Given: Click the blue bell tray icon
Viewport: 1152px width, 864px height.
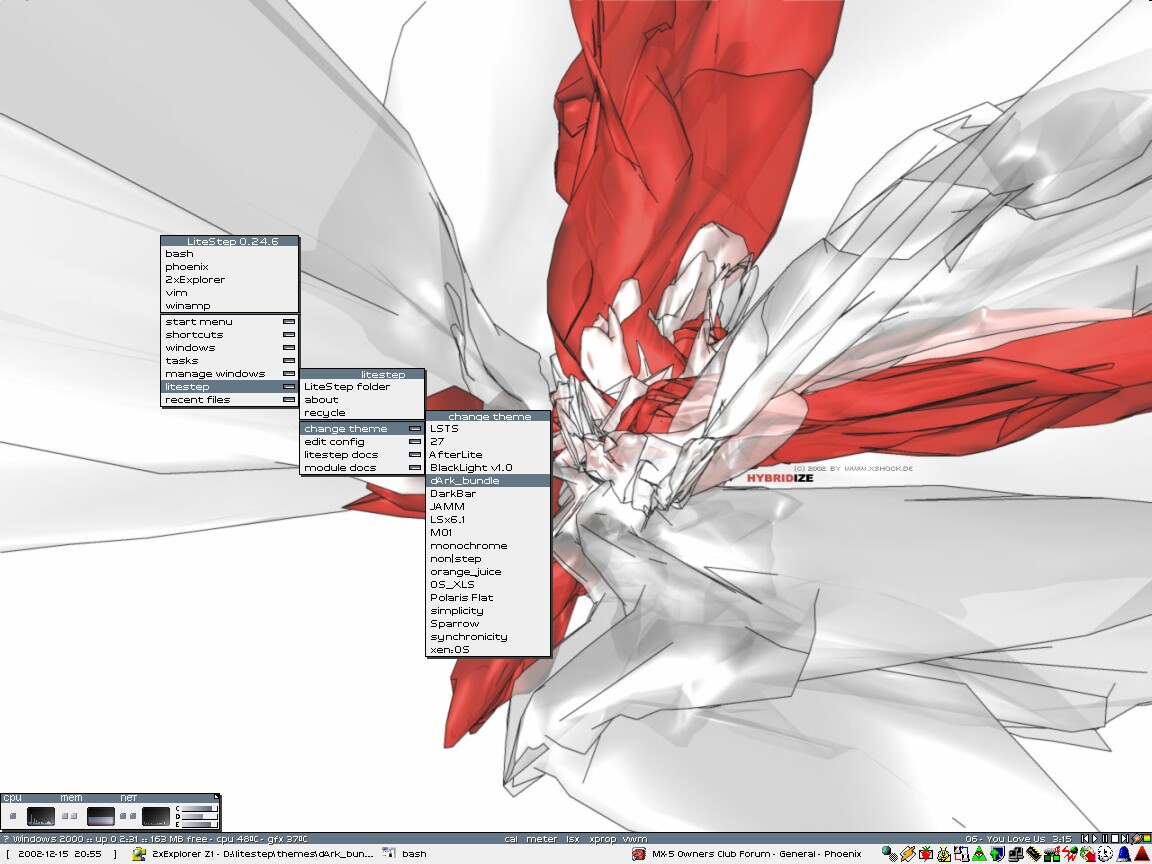Looking at the screenshot, I should click(x=1123, y=854).
